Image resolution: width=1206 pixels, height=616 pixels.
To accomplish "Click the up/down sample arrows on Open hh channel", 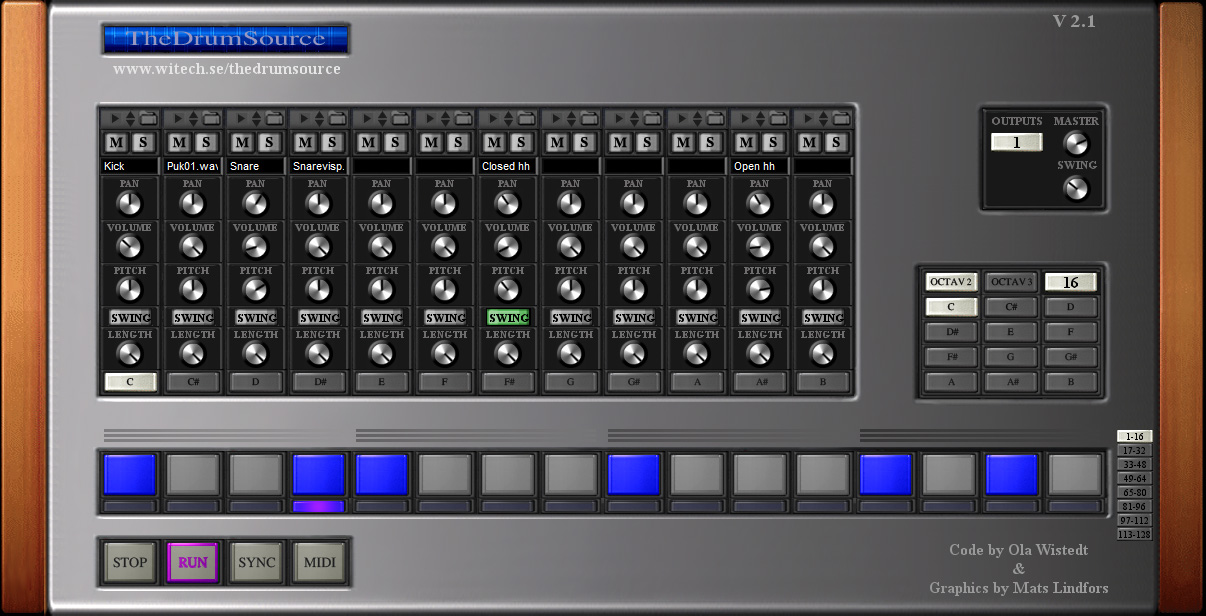I will 760,118.
